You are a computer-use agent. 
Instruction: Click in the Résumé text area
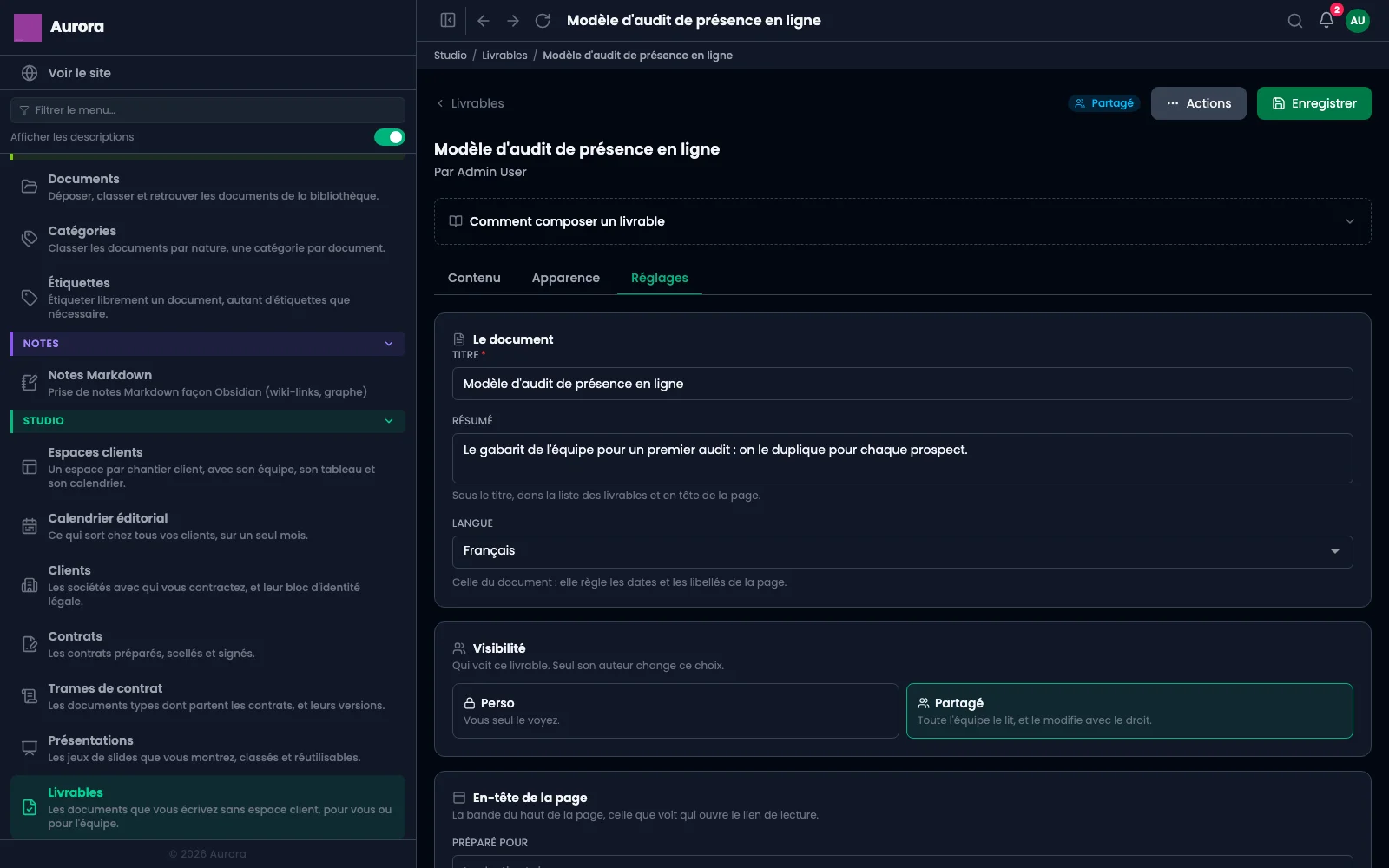[903, 458]
